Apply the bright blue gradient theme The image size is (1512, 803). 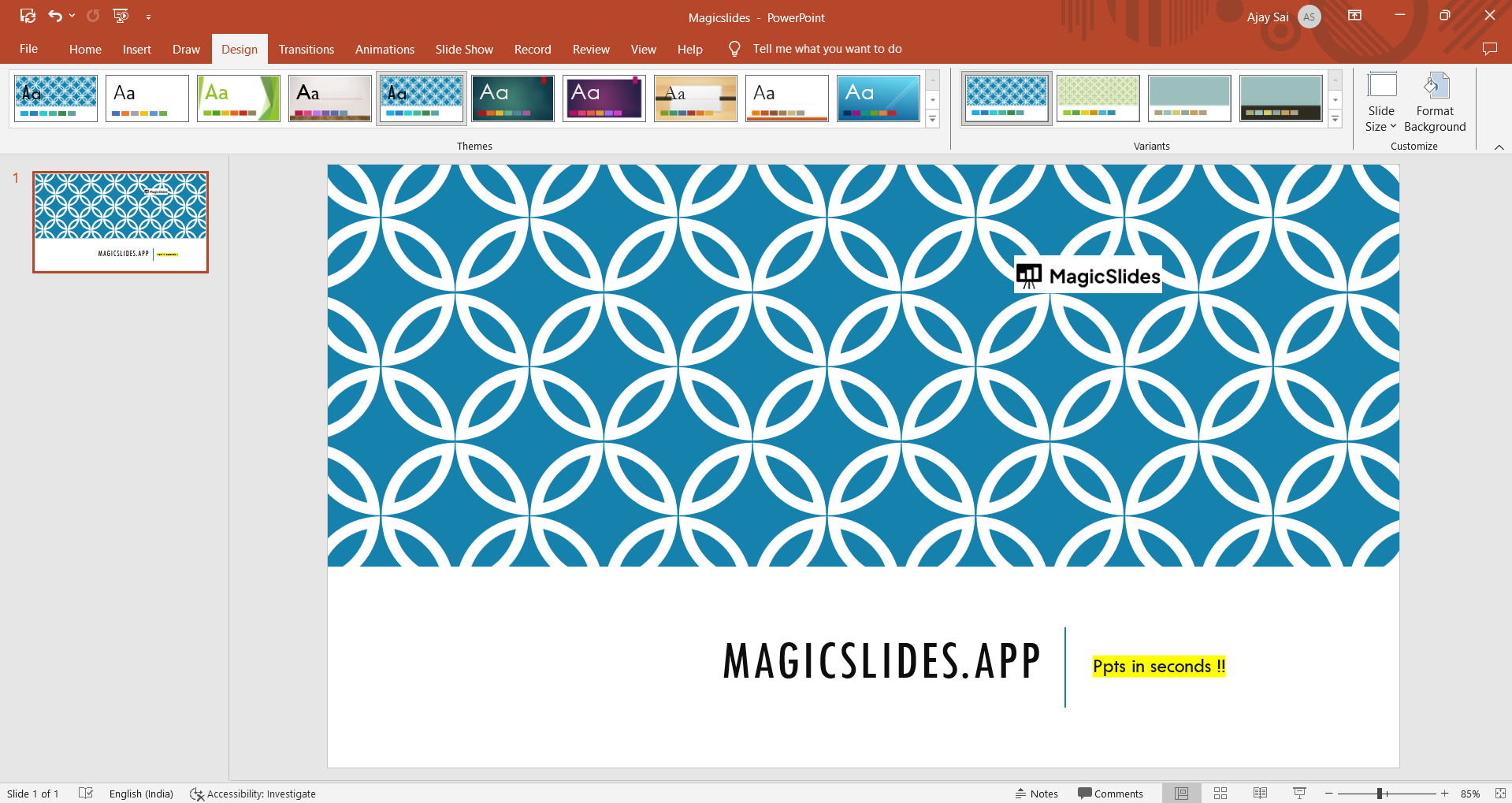(x=879, y=99)
